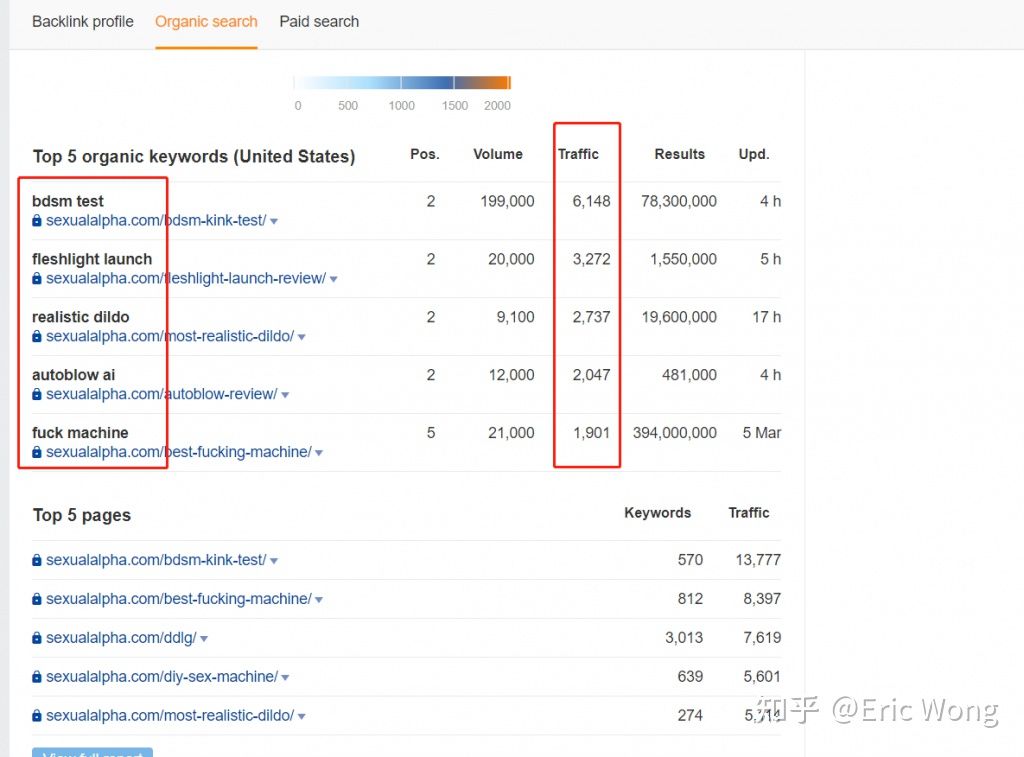Click the Results column header
The image size is (1024, 757).
(x=680, y=154)
